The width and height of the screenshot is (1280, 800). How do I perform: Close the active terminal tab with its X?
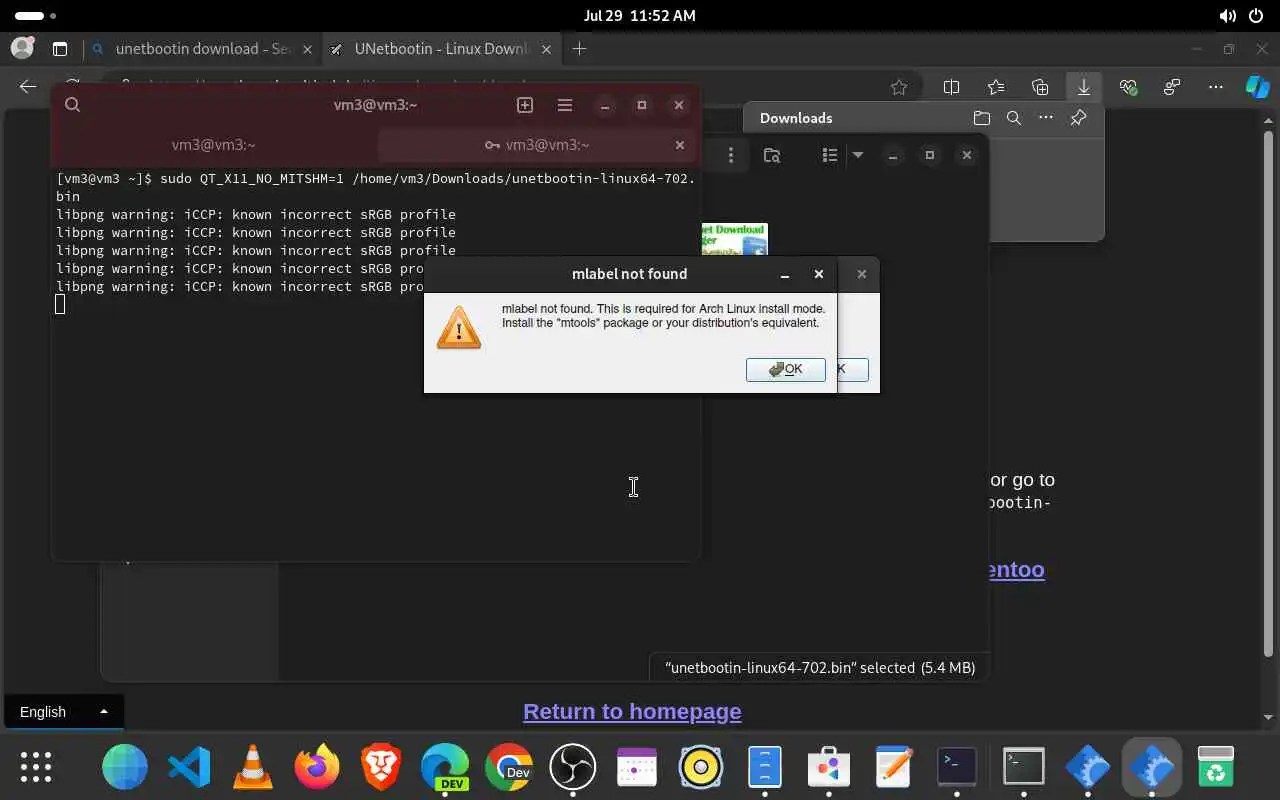tap(680, 145)
